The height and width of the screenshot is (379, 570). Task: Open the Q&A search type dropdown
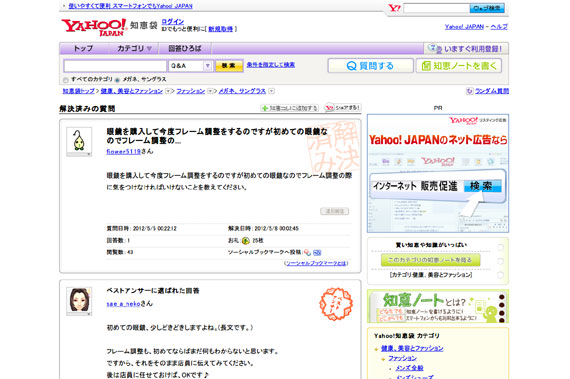(x=190, y=66)
